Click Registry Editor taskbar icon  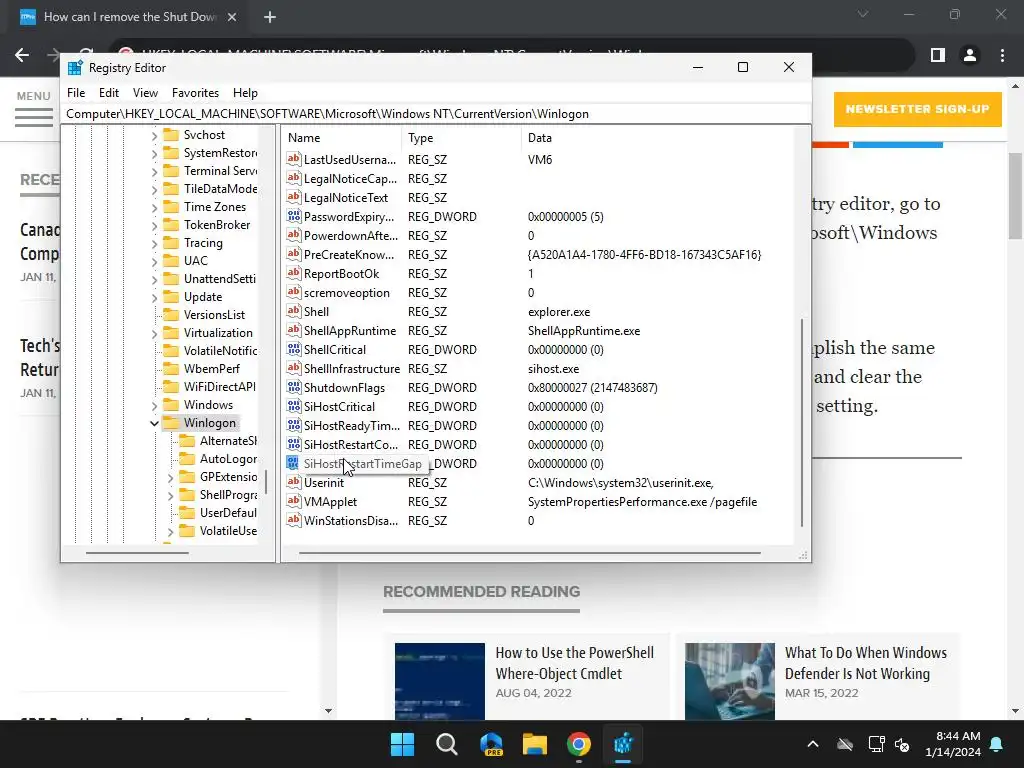623,744
